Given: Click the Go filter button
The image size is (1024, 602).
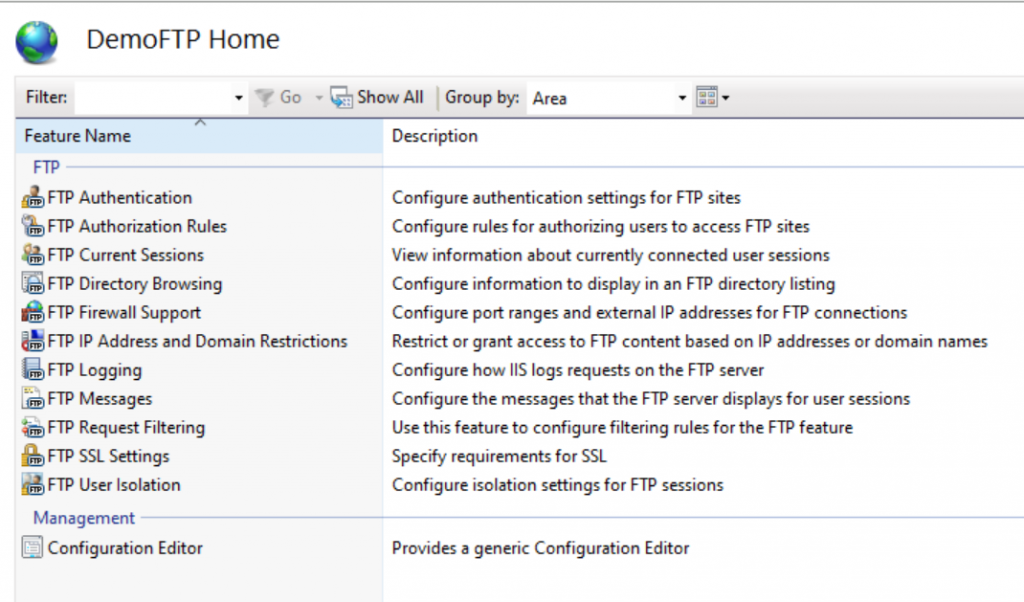Looking at the screenshot, I should (279, 98).
